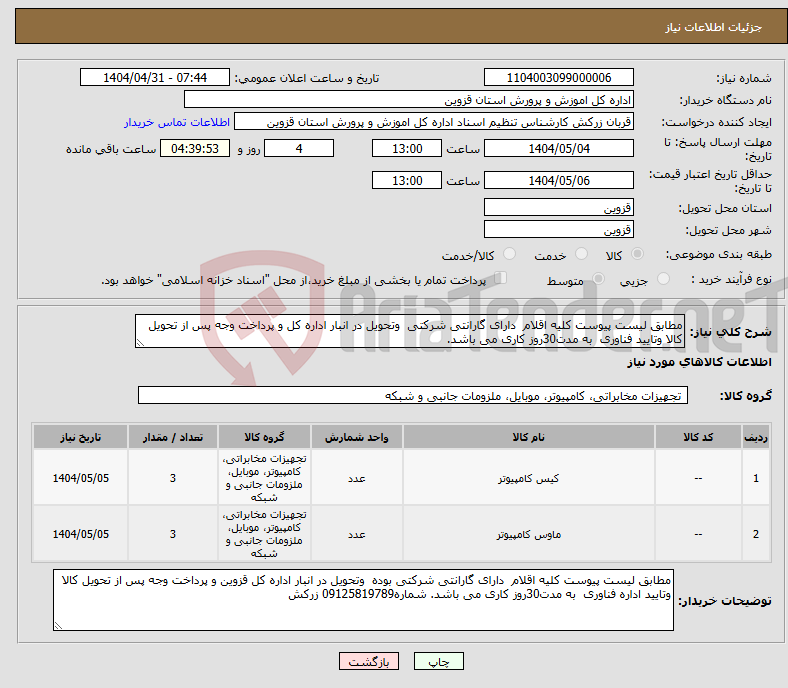Click the نام کالا column header
The height and width of the screenshot is (688, 788).
pyautogui.click(x=529, y=437)
